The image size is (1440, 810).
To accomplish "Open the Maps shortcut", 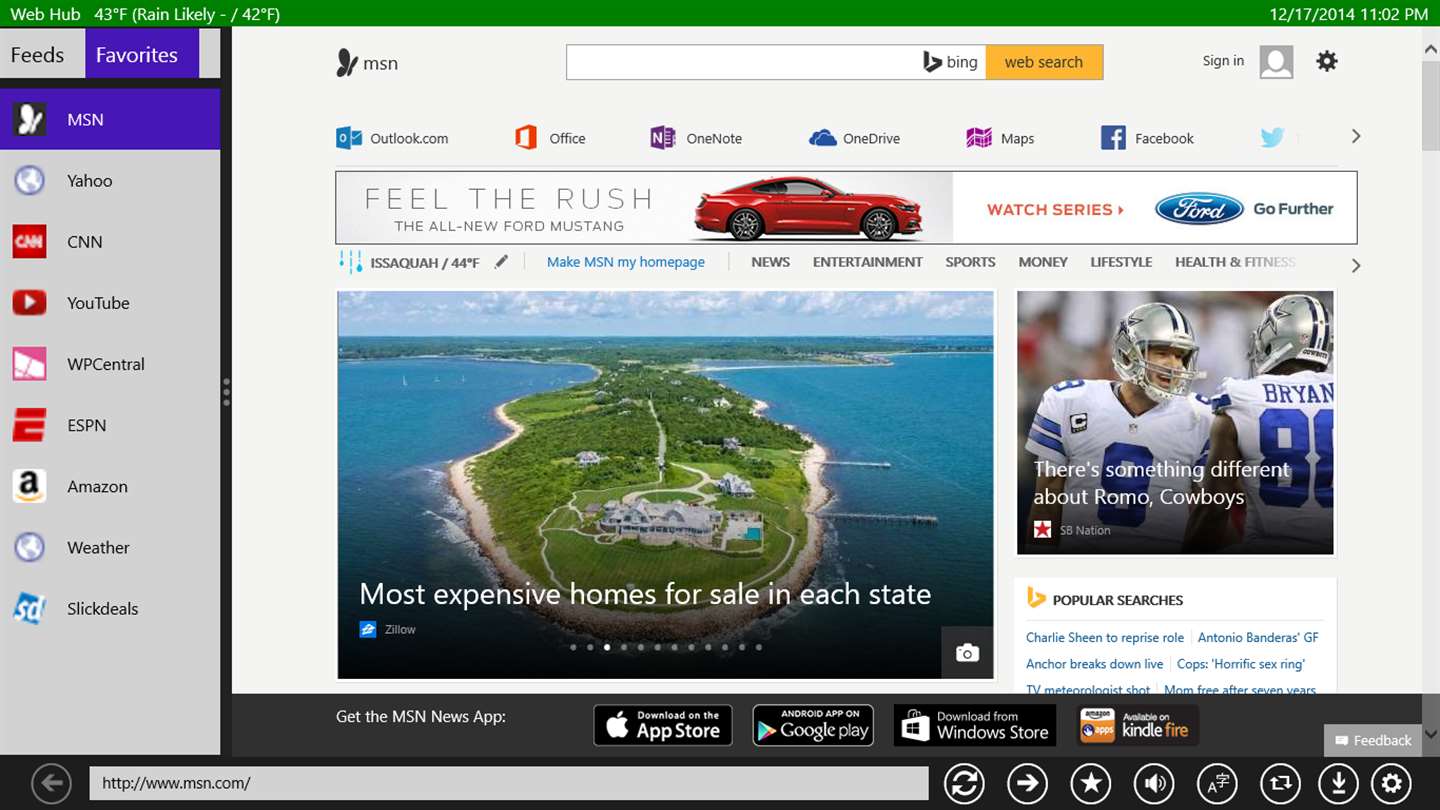I will 1000,138.
